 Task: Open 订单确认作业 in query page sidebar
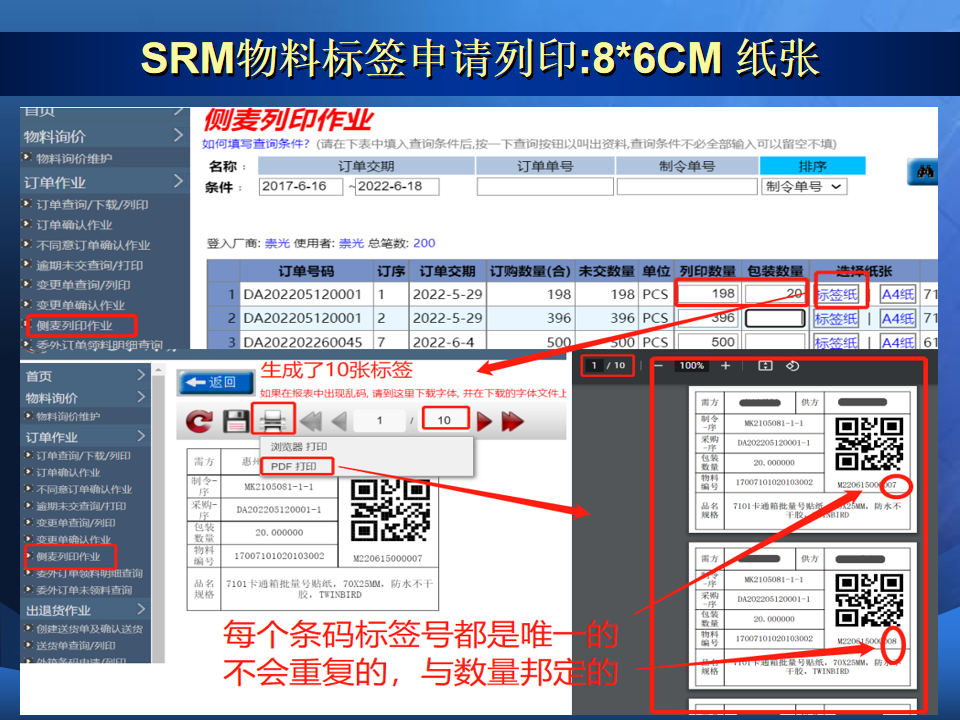click(73, 225)
